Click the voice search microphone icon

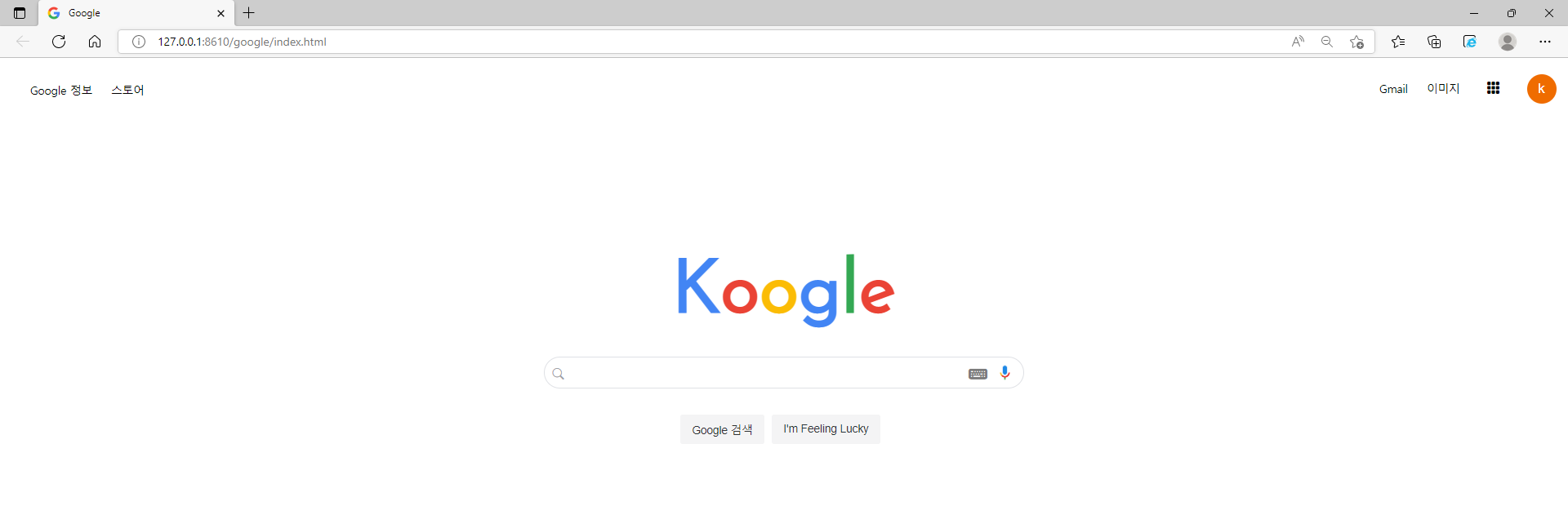tap(1004, 373)
